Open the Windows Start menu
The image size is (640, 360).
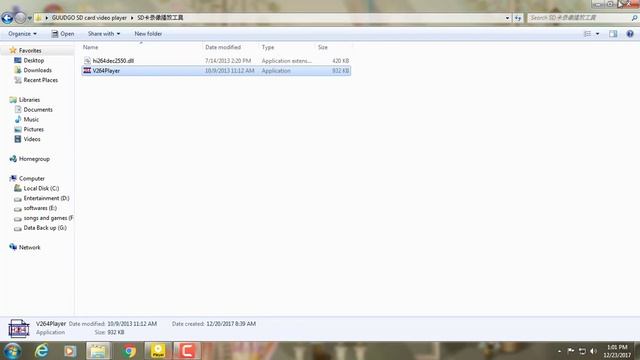coord(12,351)
